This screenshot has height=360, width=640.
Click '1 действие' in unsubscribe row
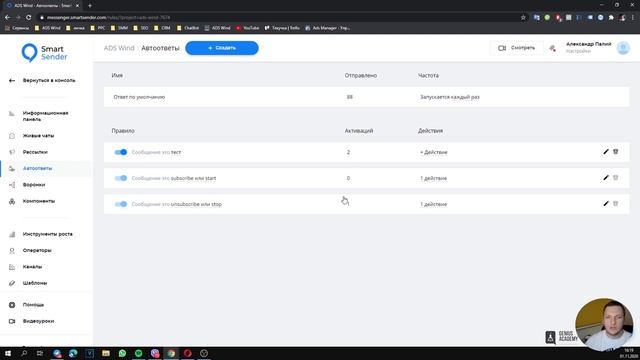pos(433,204)
